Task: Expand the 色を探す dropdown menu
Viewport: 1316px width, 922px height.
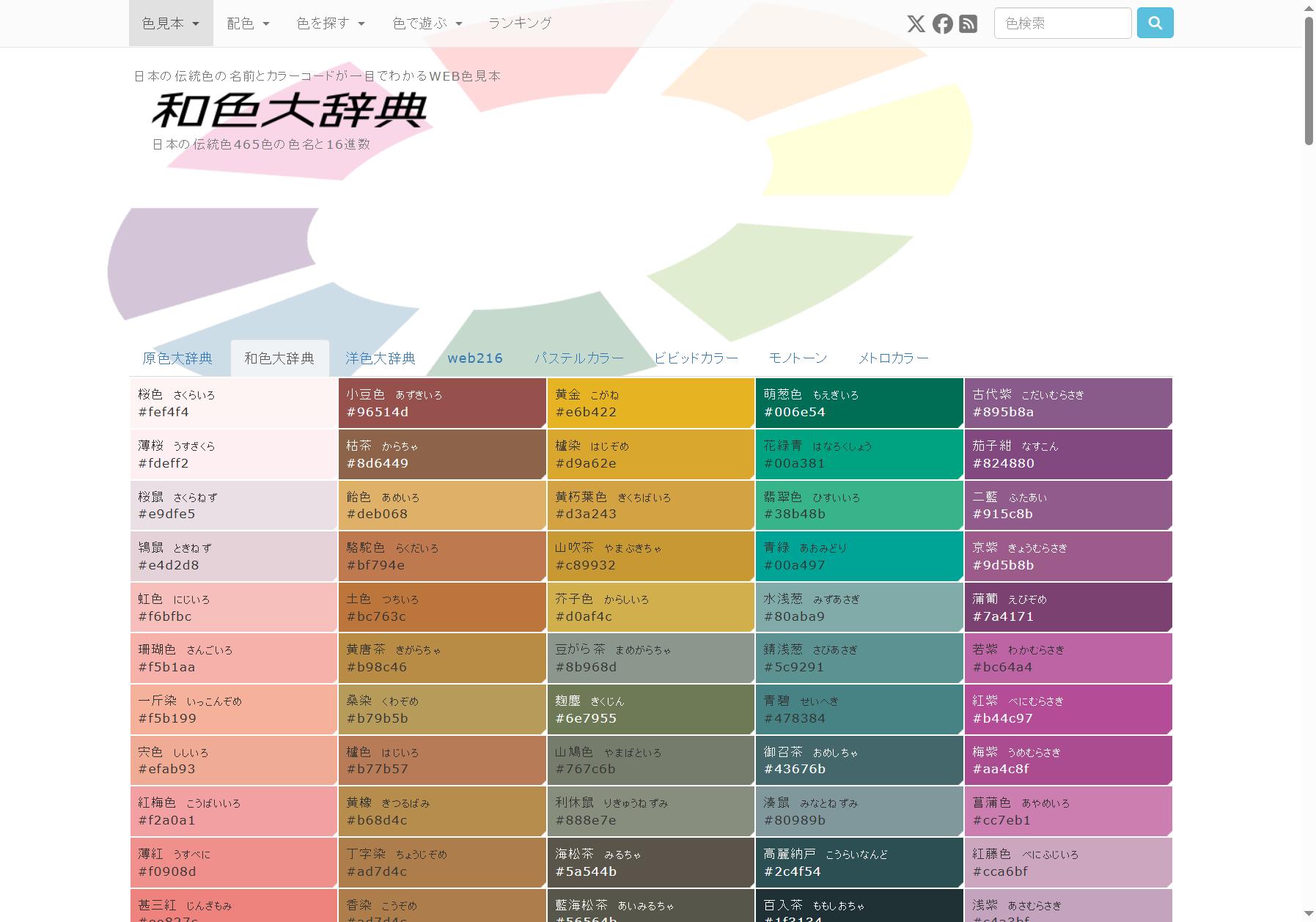Action: (x=331, y=23)
